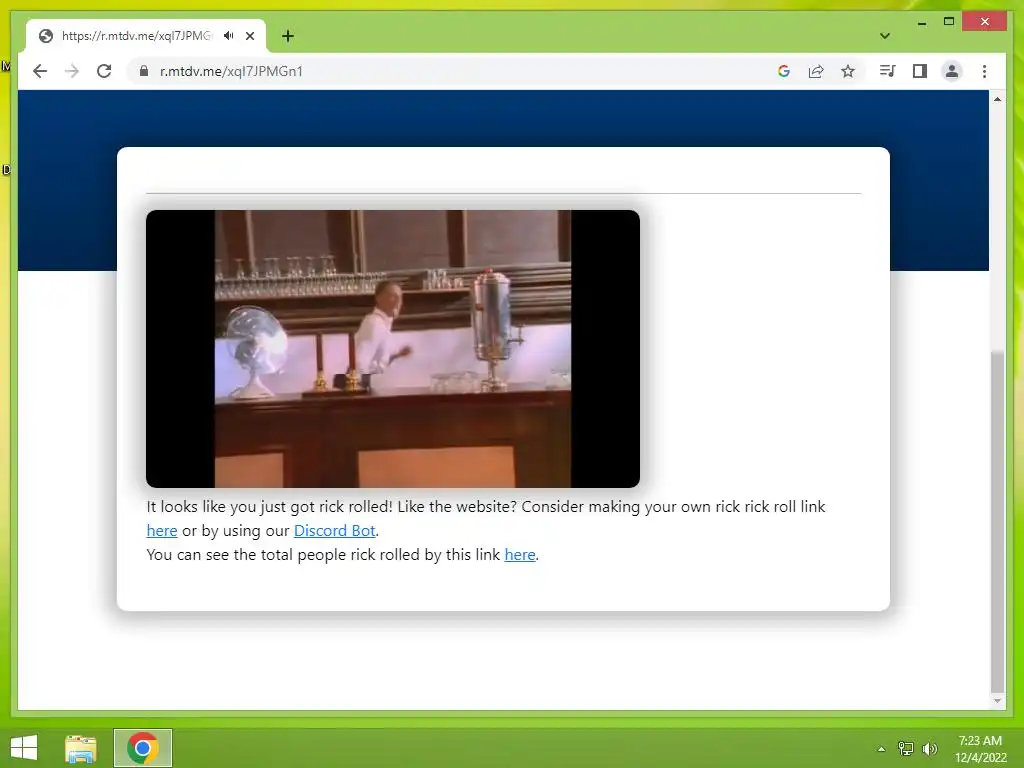Screen dimensions: 1024x768
Task: Select the r.mtdv.me browser tab
Action: tap(146, 36)
